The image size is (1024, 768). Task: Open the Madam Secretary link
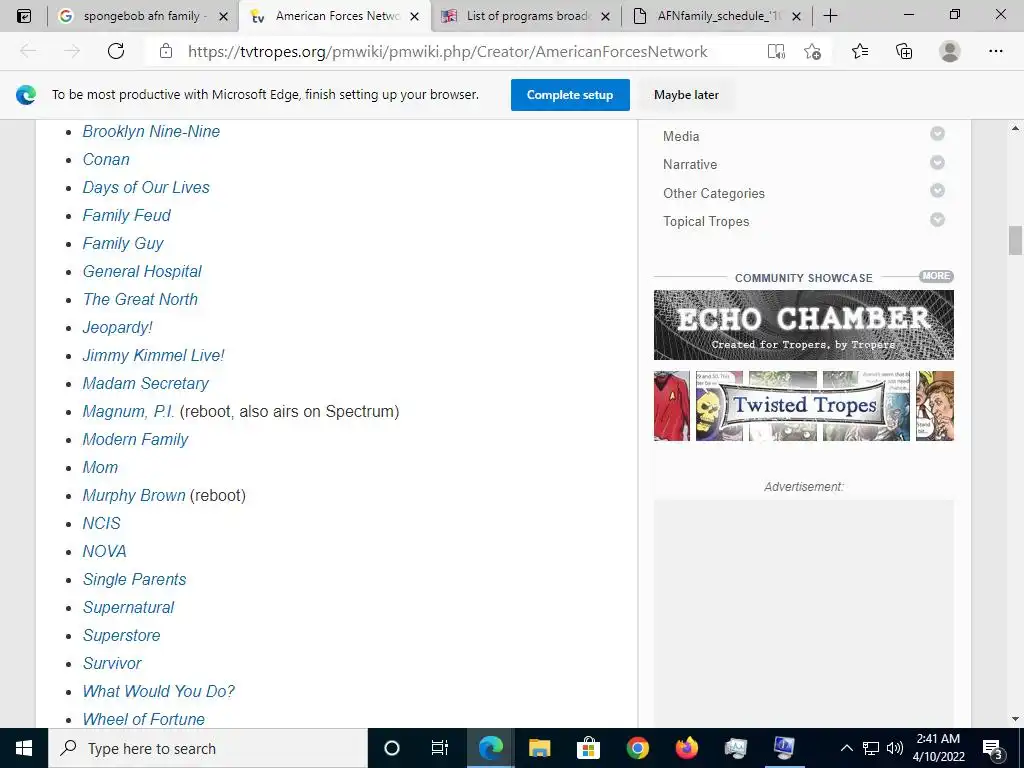(145, 384)
